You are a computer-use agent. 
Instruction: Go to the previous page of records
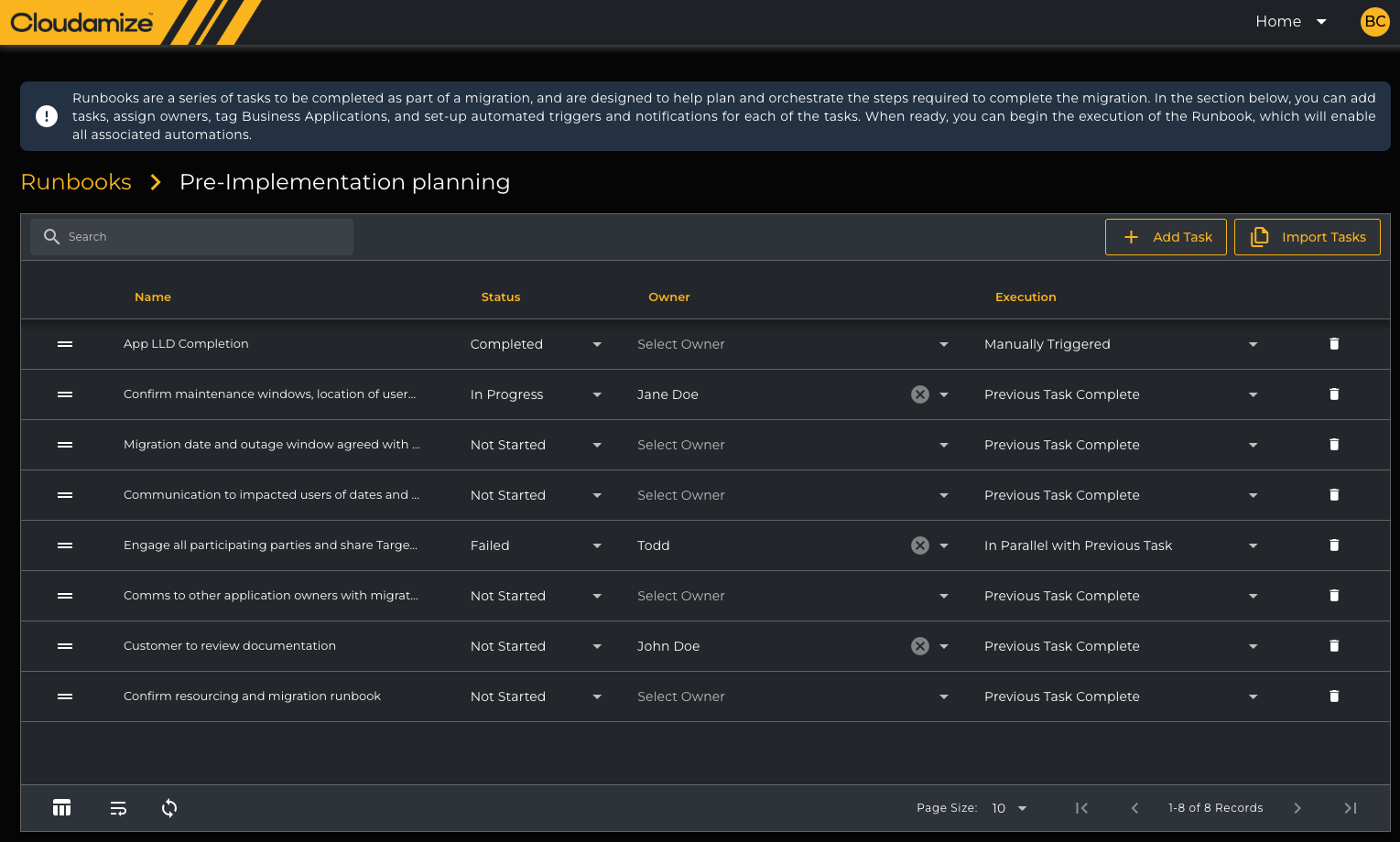coord(1134,808)
